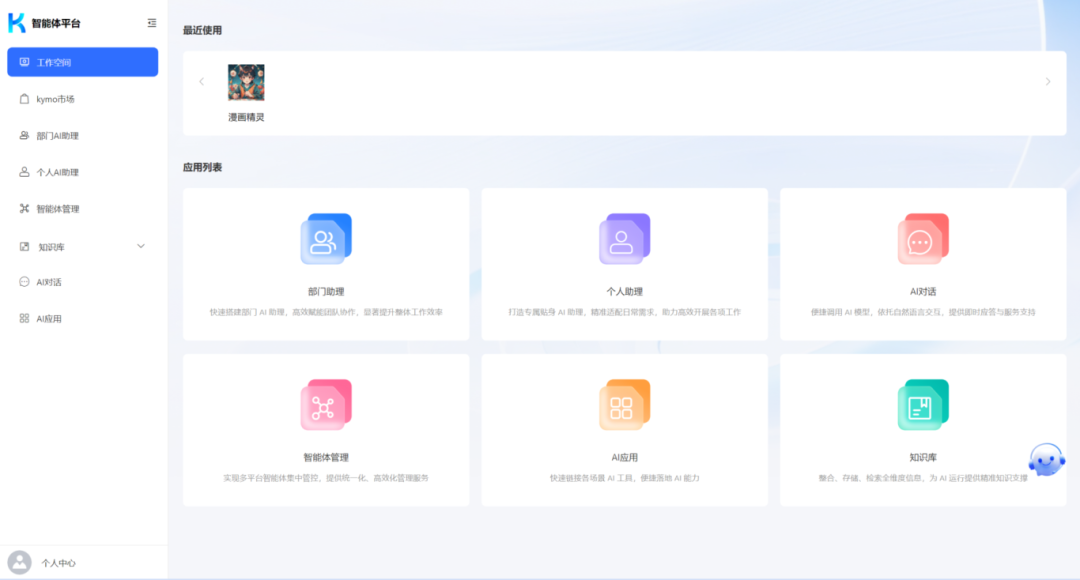This screenshot has height=580, width=1080.
Task: Click the AI对话 pink card icon
Action: coord(922,238)
